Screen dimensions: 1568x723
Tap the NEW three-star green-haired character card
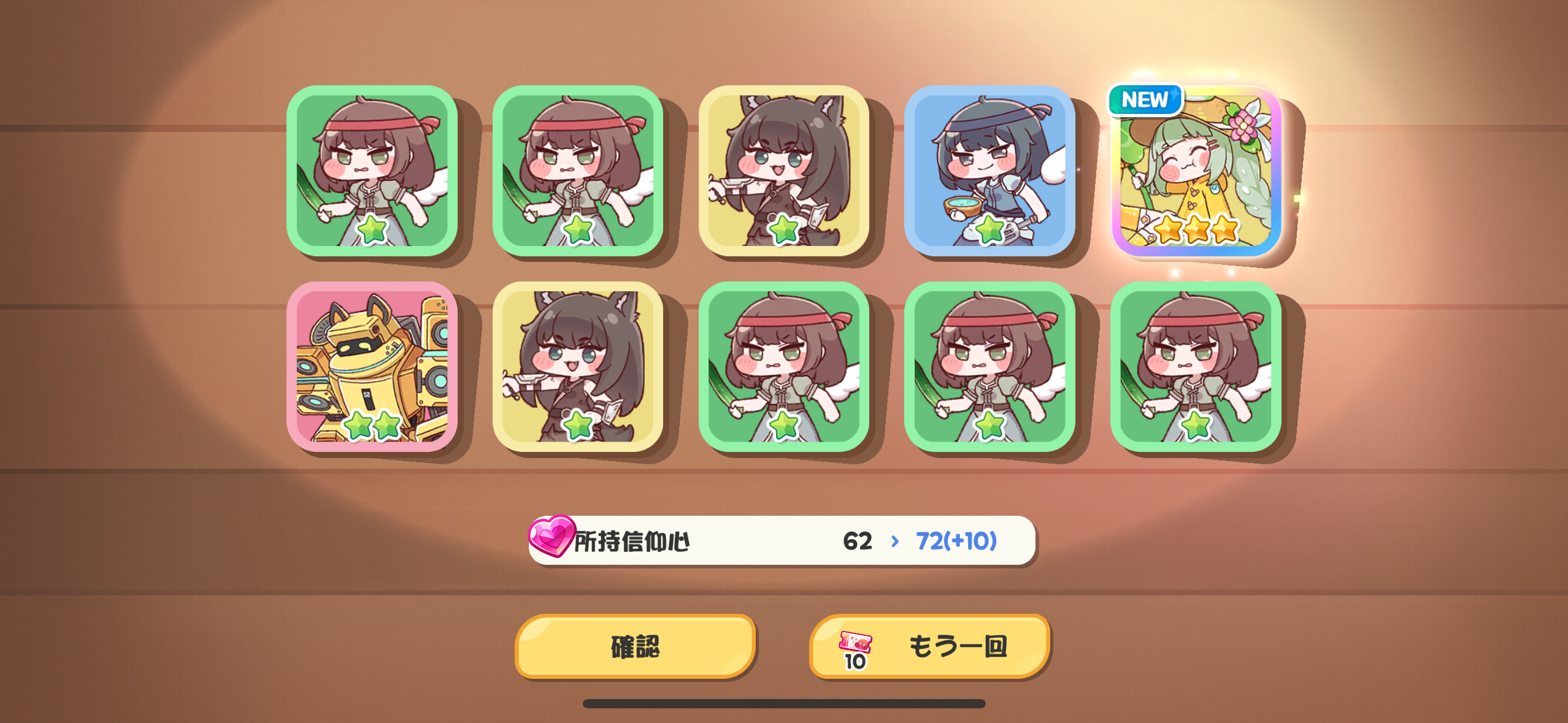pyautogui.click(x=1196, y=171)
